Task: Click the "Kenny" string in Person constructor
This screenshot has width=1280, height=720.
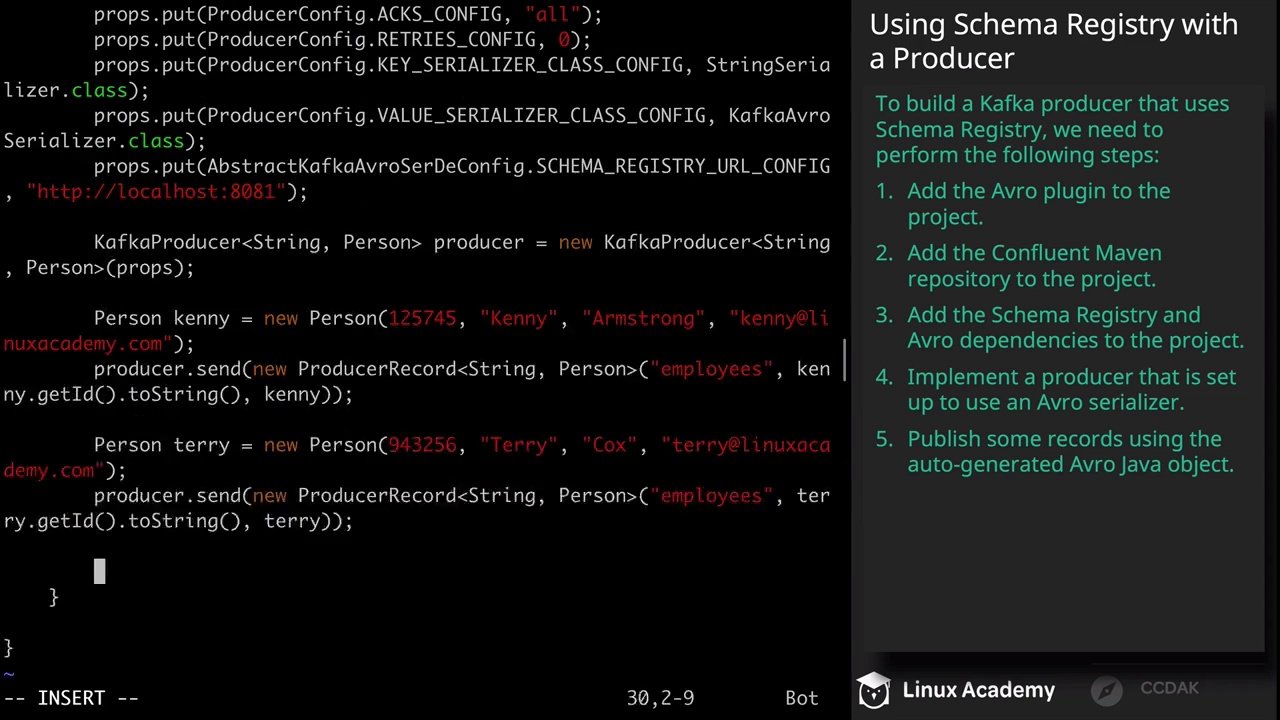Action: click(519, 318)
